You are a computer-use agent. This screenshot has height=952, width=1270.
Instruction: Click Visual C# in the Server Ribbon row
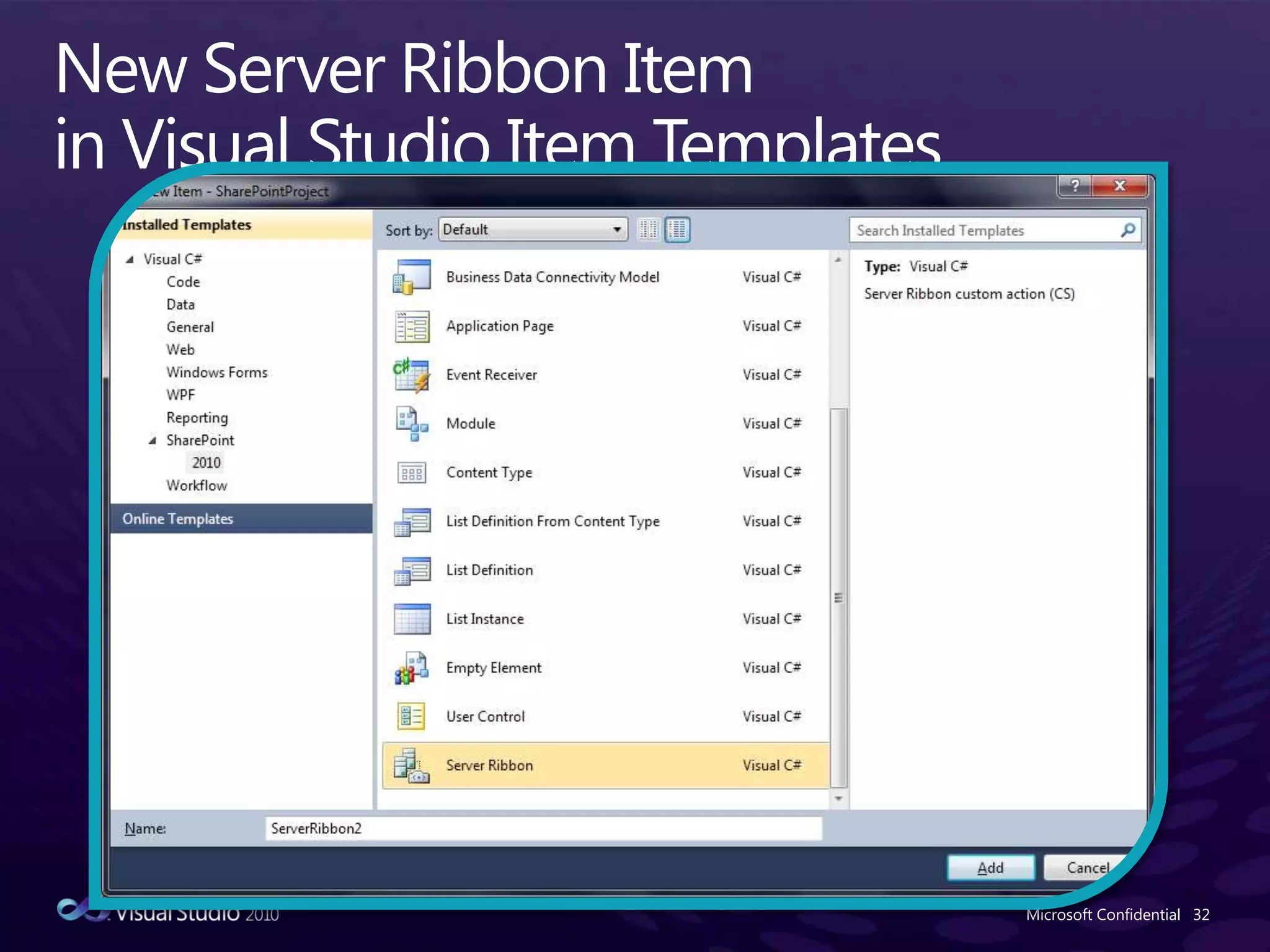tap(771, 766)
